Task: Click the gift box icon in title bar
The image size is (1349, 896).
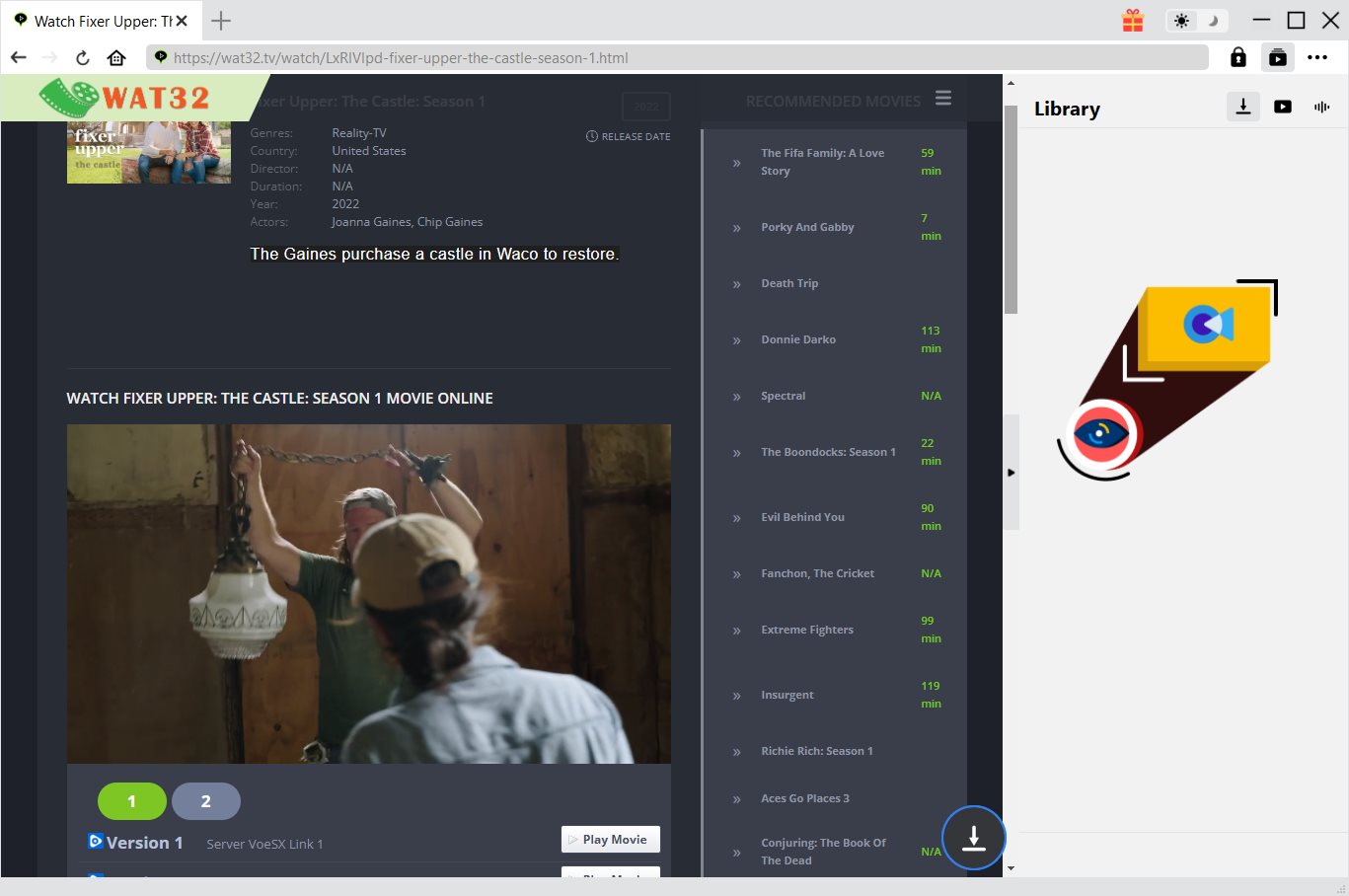Action: tap(1133, 21)
